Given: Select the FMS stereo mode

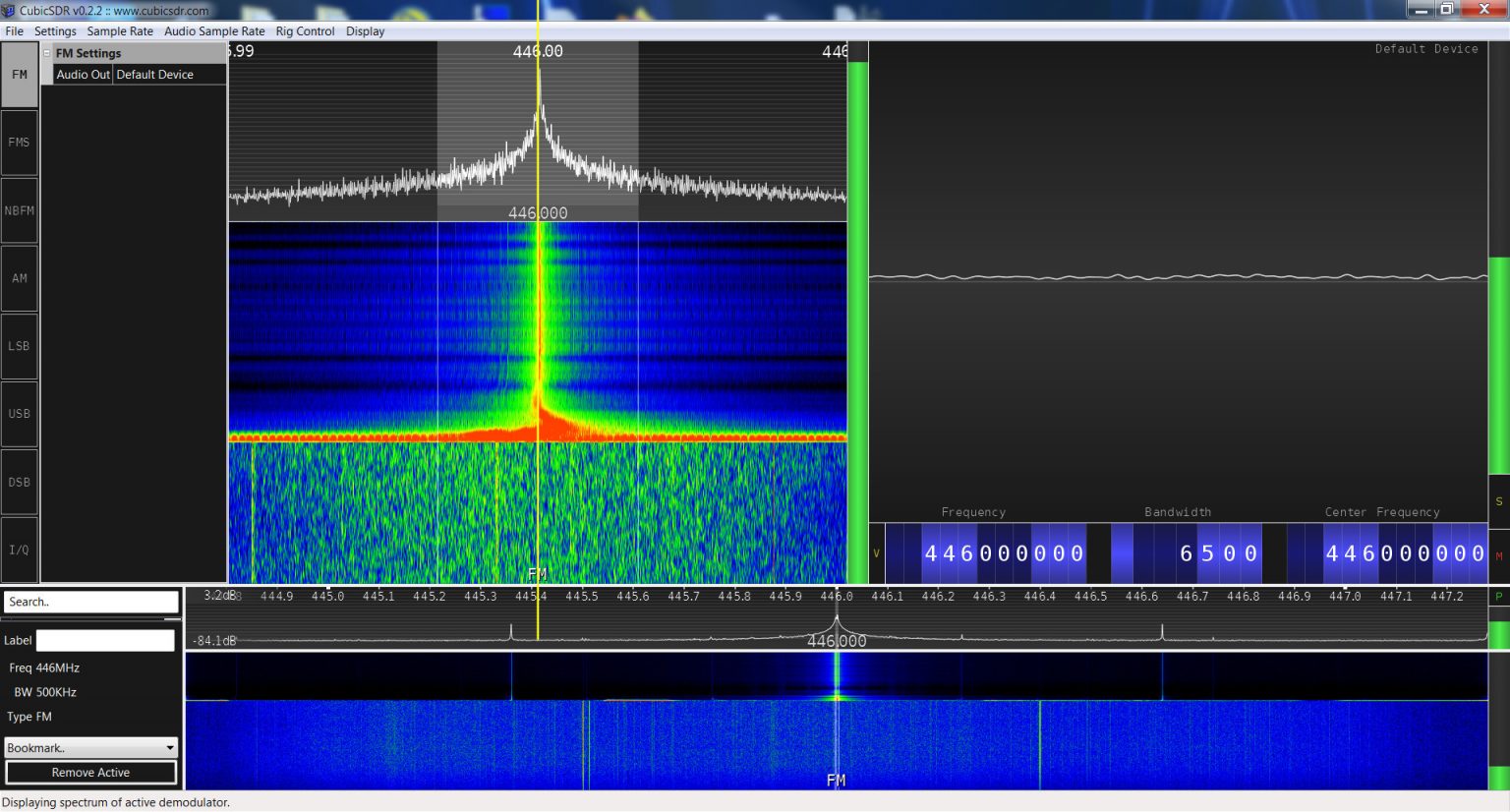Looking at the screenshot, I should (19, 142).
